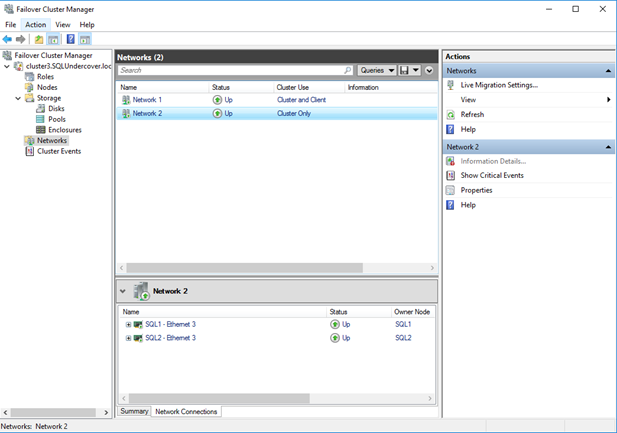Click the Enclosures icon under Storage
617x433 pixels.
pos(41,130)
